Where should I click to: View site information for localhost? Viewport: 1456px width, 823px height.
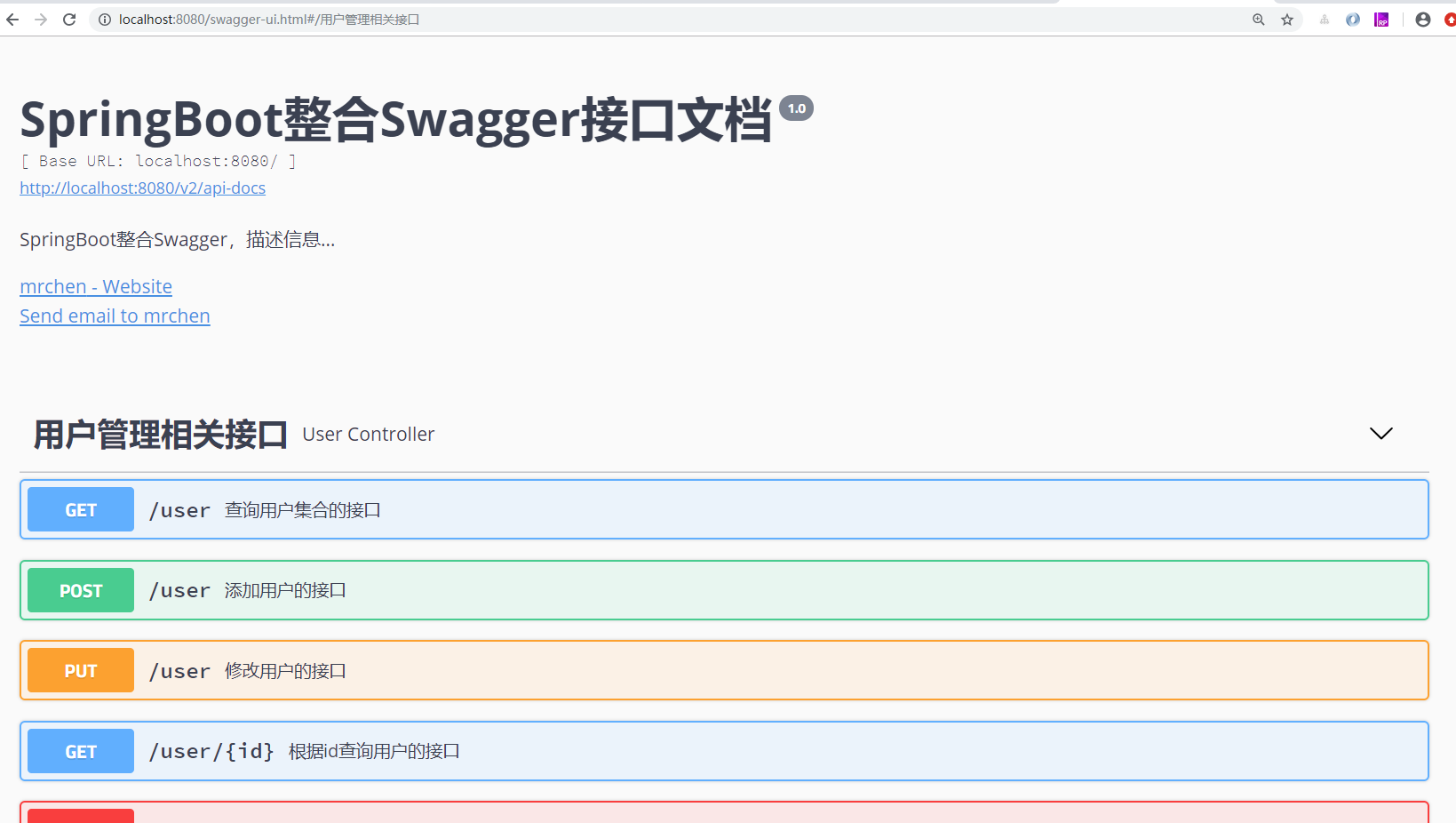pos(104,20)
